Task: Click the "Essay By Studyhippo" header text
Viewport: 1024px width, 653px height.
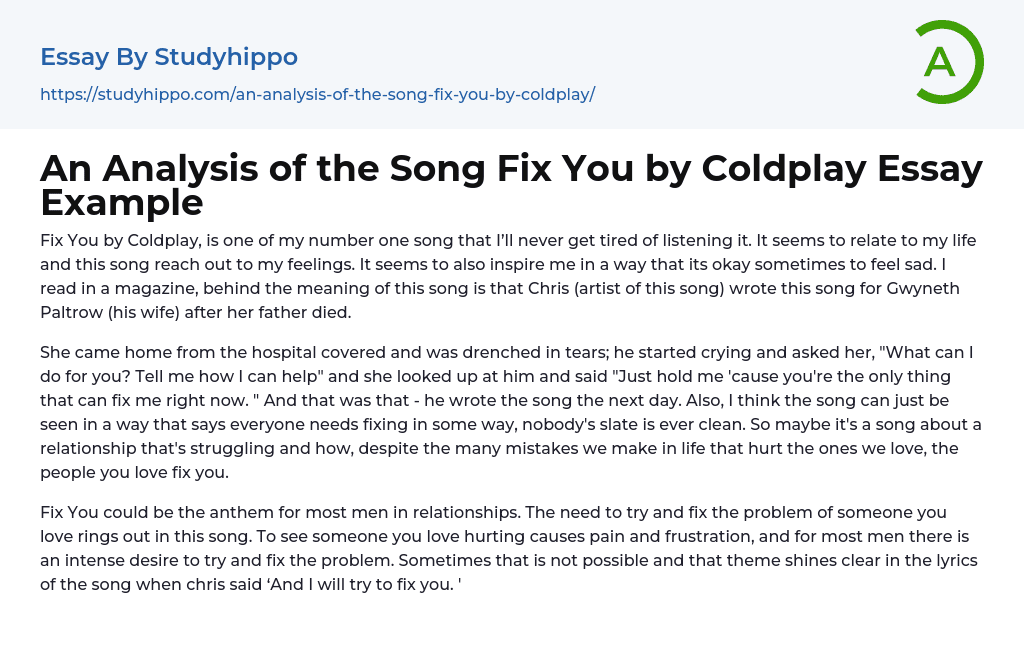Action: 169,57
